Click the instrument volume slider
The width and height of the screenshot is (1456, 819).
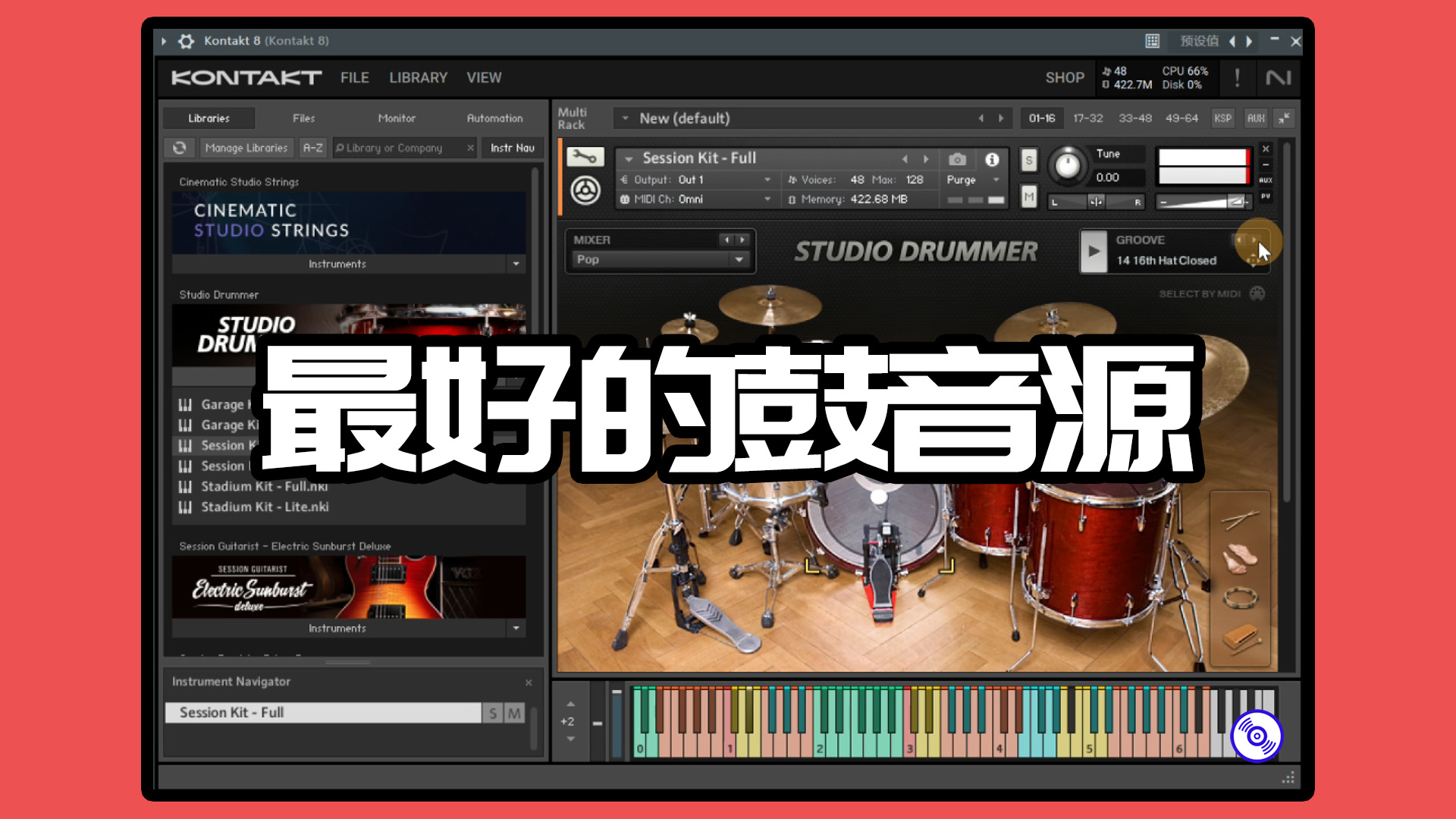point(1203,202)
